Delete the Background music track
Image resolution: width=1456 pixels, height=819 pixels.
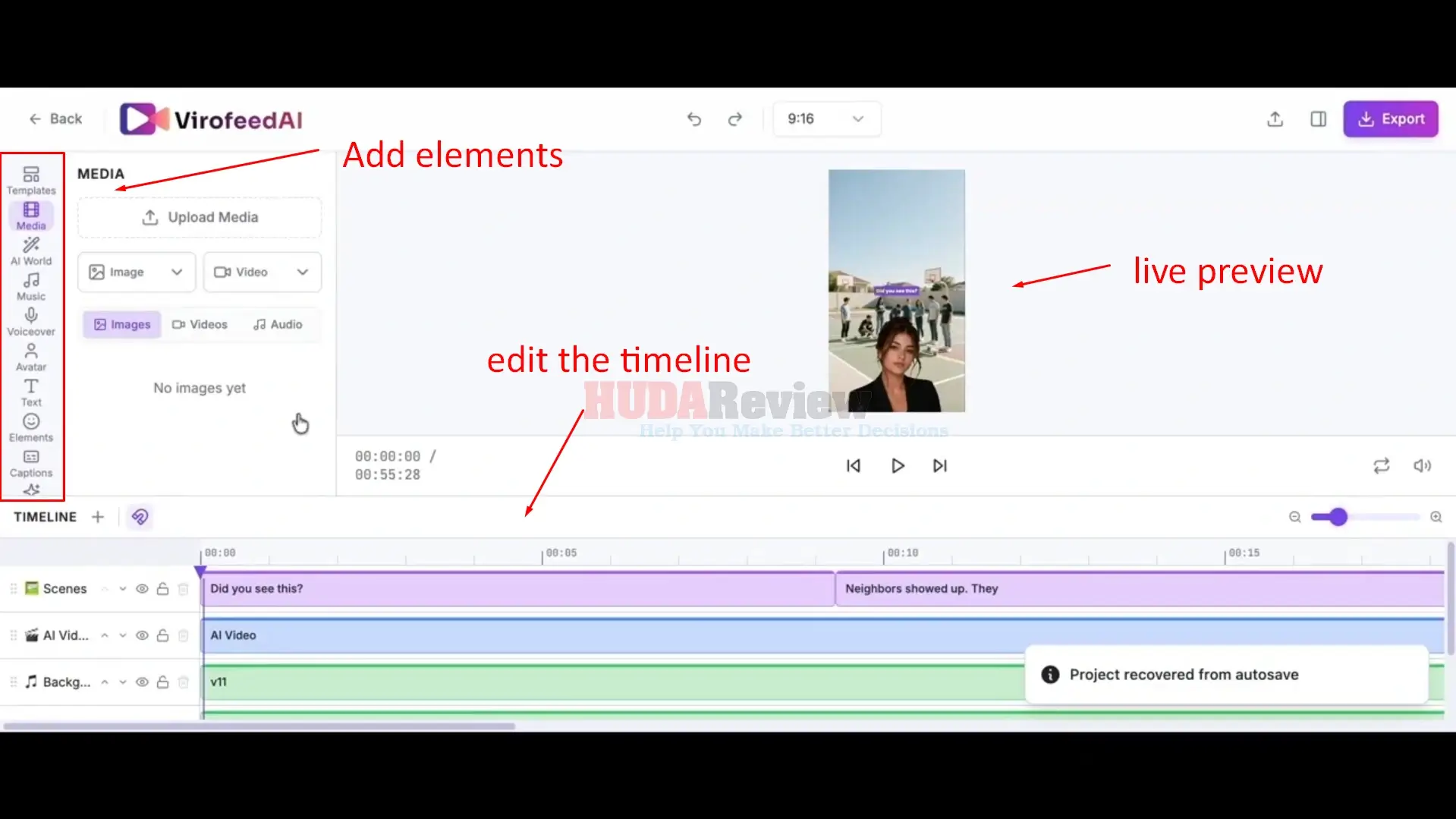(x=183, y=682)
